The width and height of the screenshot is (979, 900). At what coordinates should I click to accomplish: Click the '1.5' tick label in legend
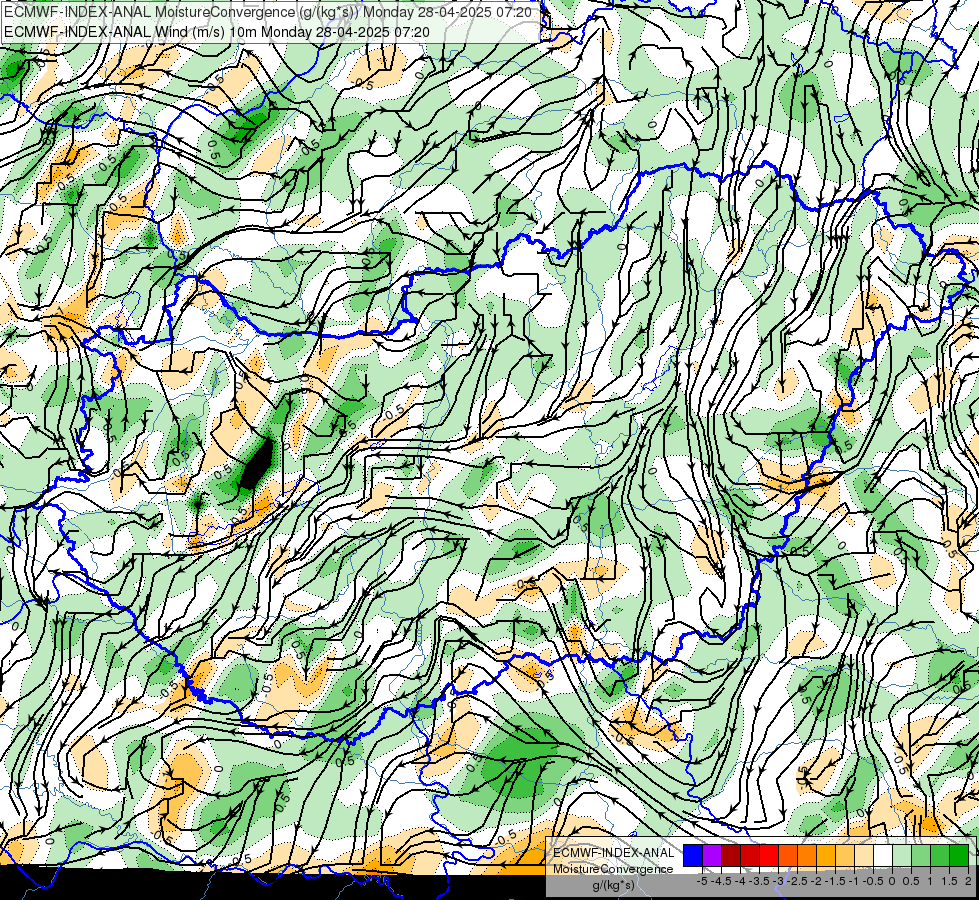(948, 881)
